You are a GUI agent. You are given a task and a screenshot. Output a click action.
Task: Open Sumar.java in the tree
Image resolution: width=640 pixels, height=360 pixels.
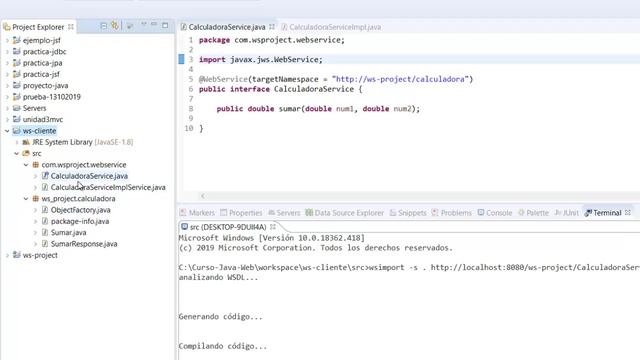pyautogui.click(x=68, y=233)
